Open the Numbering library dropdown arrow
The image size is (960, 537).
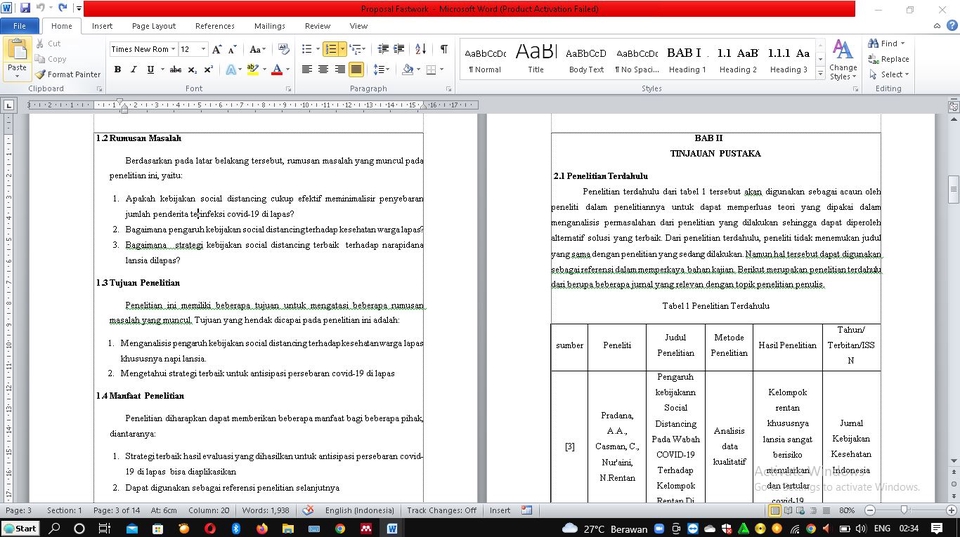point(342,49)
